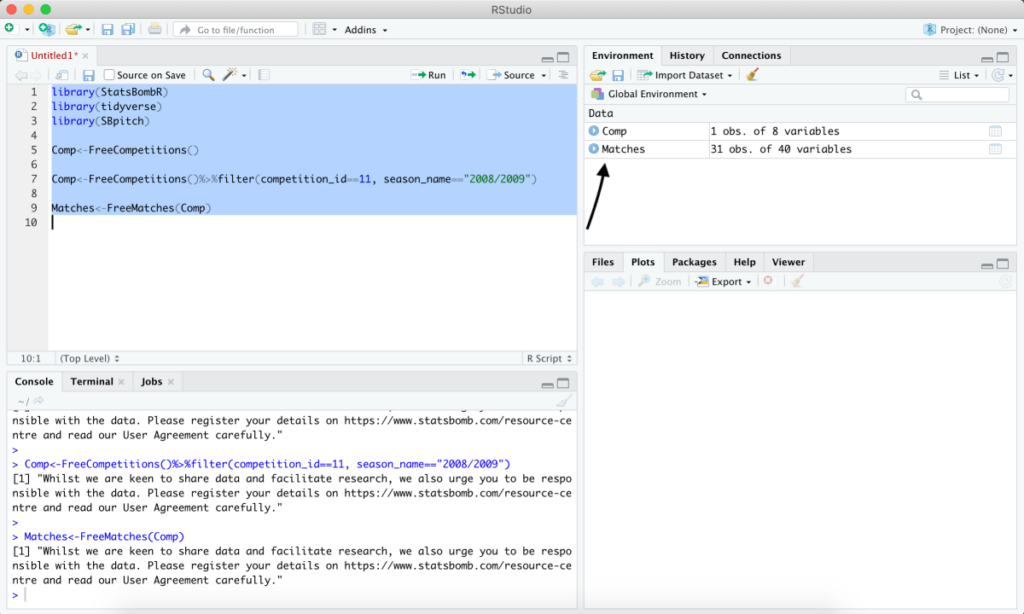This screenshot has height=614, width=1024.
Task: Show the next plot in the Plots pane
Action: coord(618,282)
